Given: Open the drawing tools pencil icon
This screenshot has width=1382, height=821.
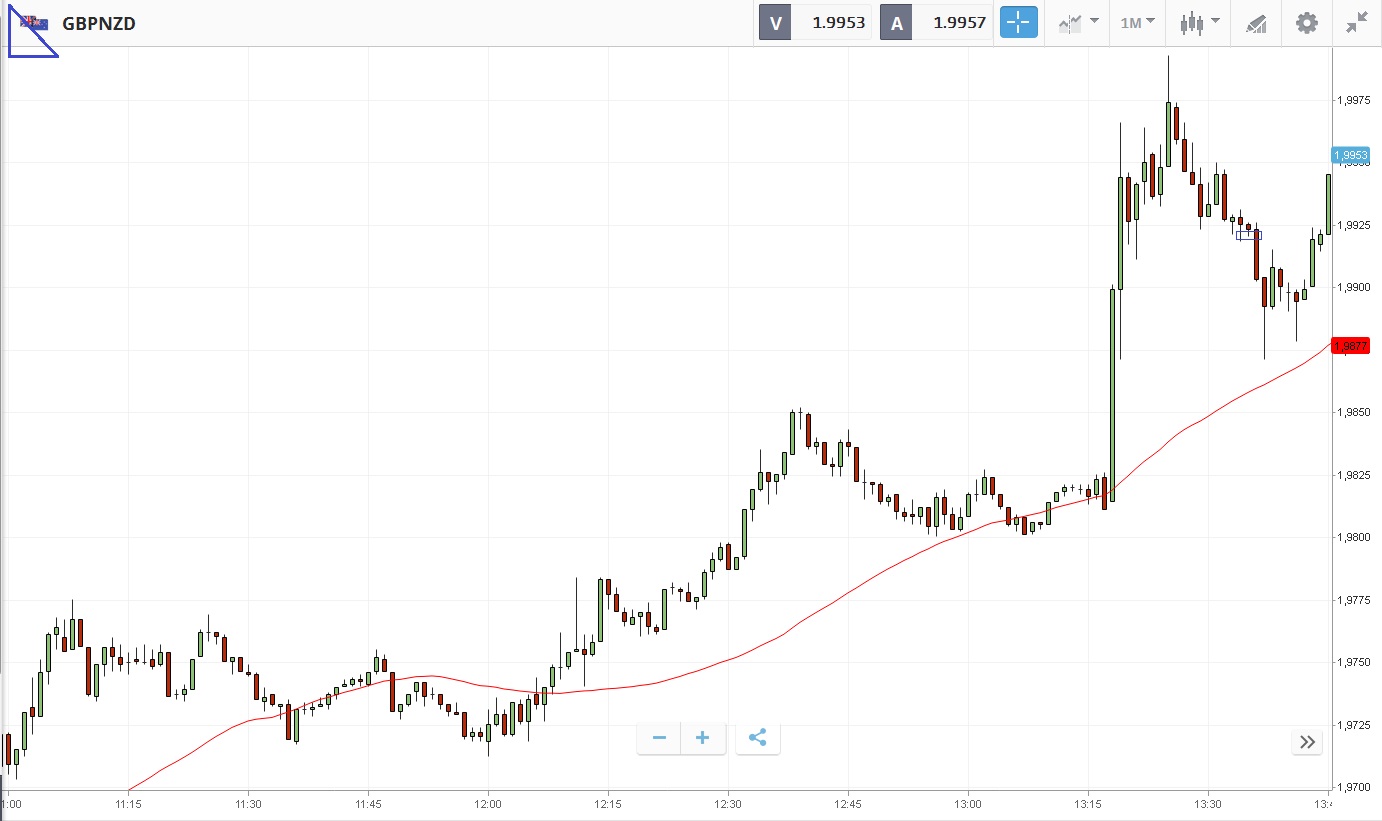Looking at the screenshot, I should 1256,23.
